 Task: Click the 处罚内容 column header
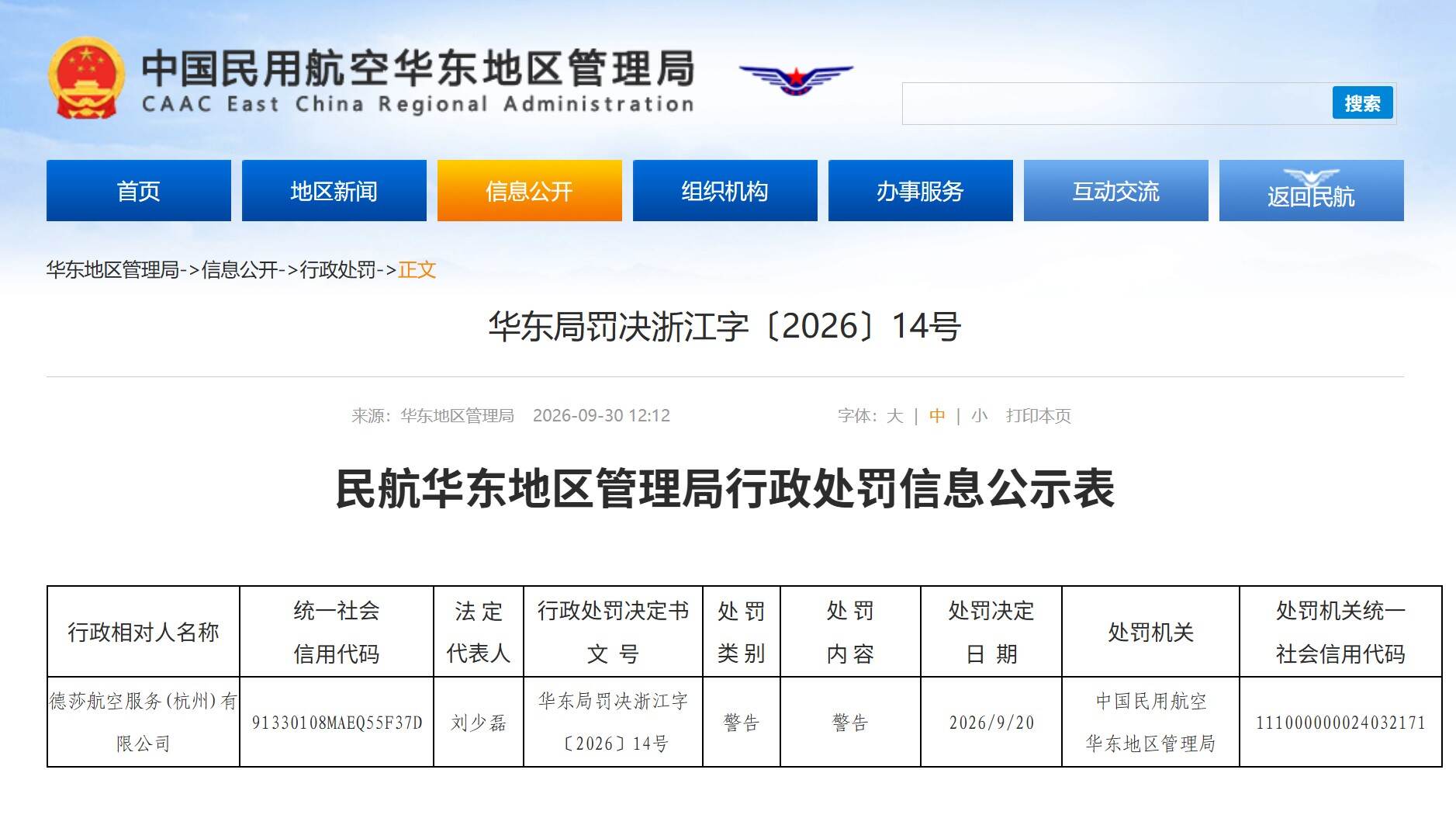pos(850,632)
